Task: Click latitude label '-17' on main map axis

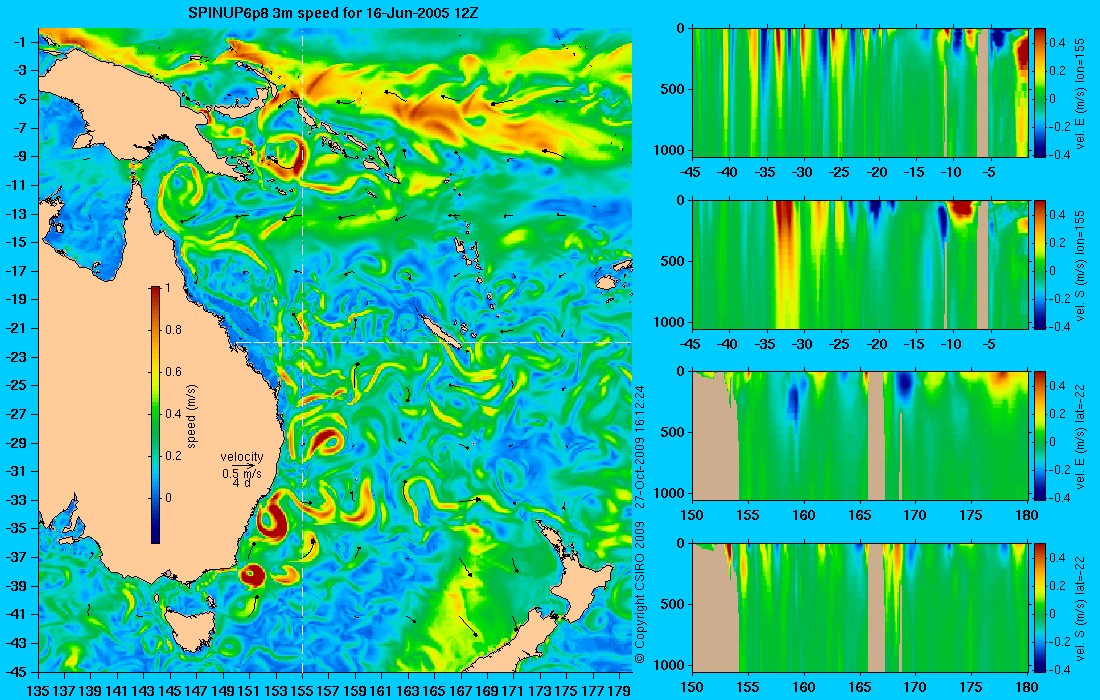Action: pyautogui.click(x=17, y=271)
